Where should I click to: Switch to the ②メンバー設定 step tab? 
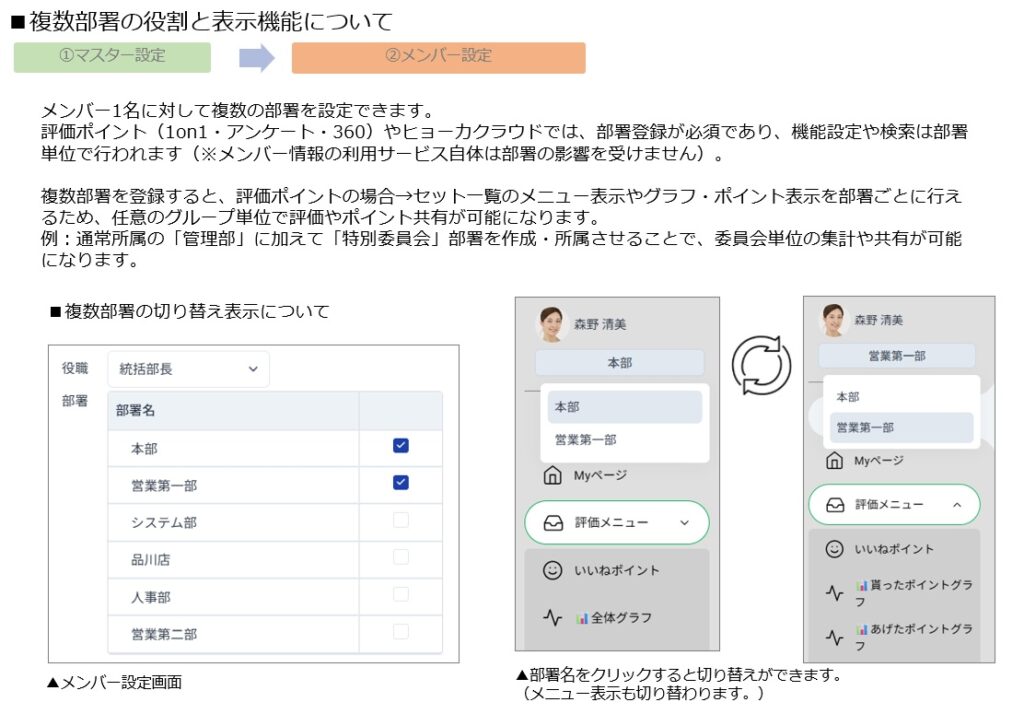click(x=438, y=57)
